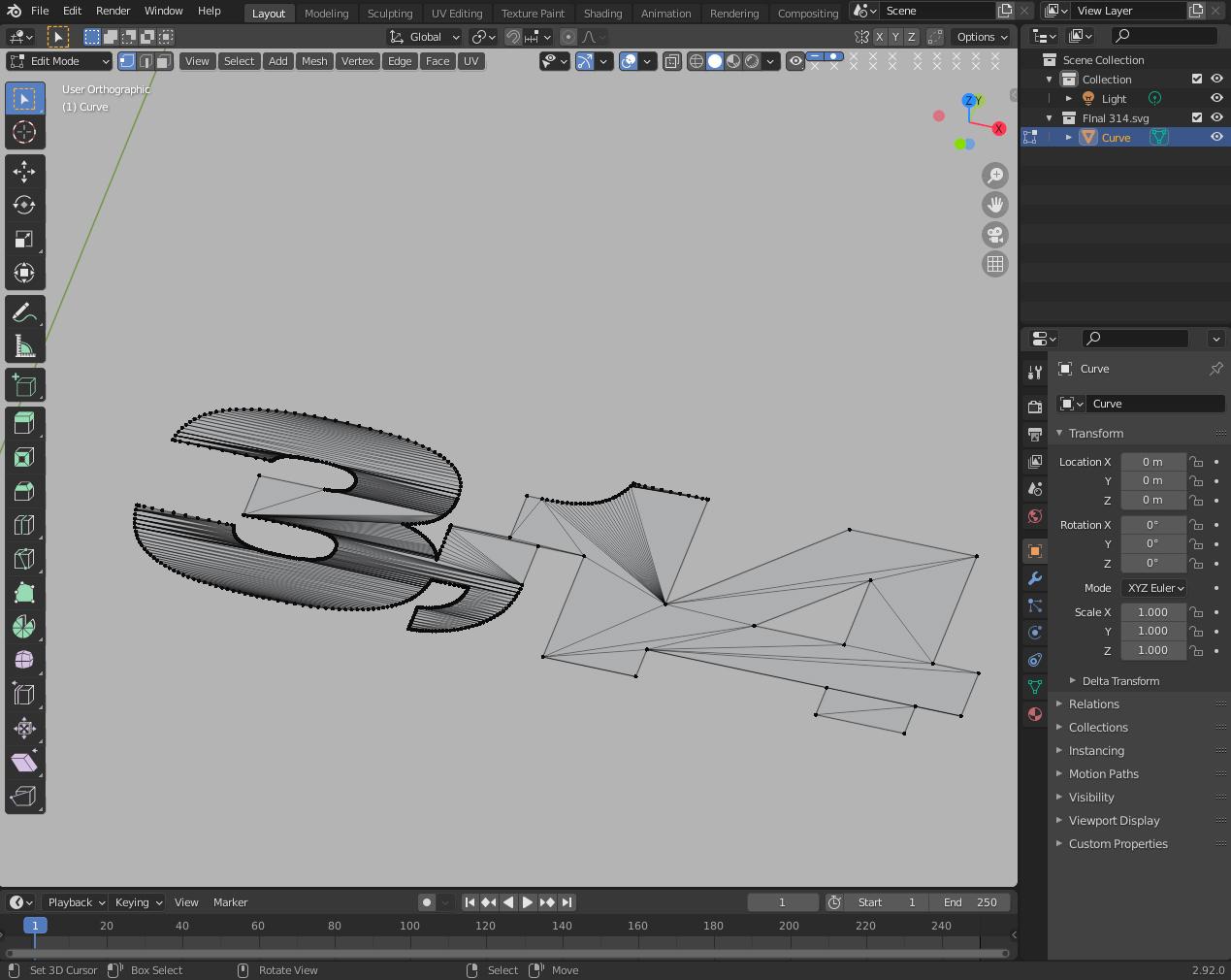Open rotation mode XYZ Euler dropdown
Image resolution: width=1231 pixels, height=980 pixels.
click(1154, 588)
